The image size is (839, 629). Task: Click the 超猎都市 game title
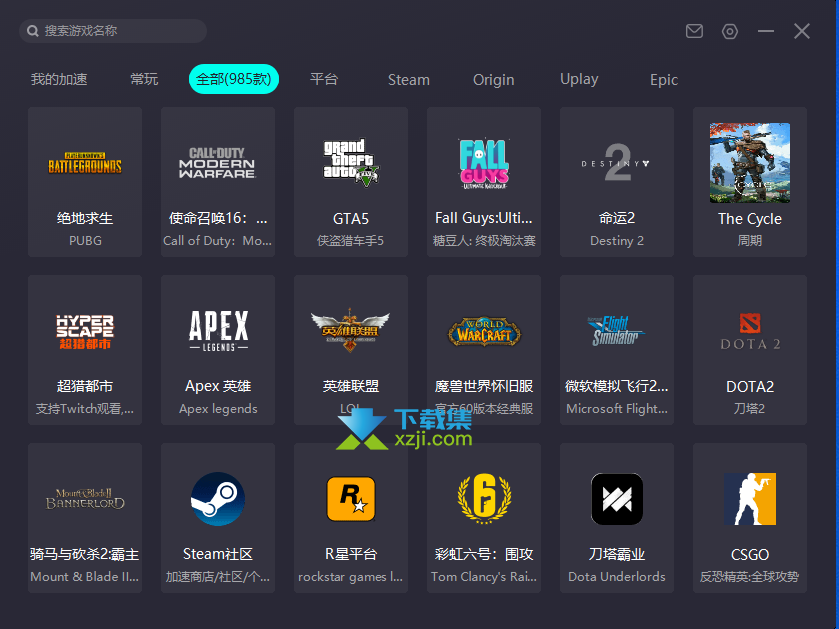pyautogui.click(x=85, y=386)
